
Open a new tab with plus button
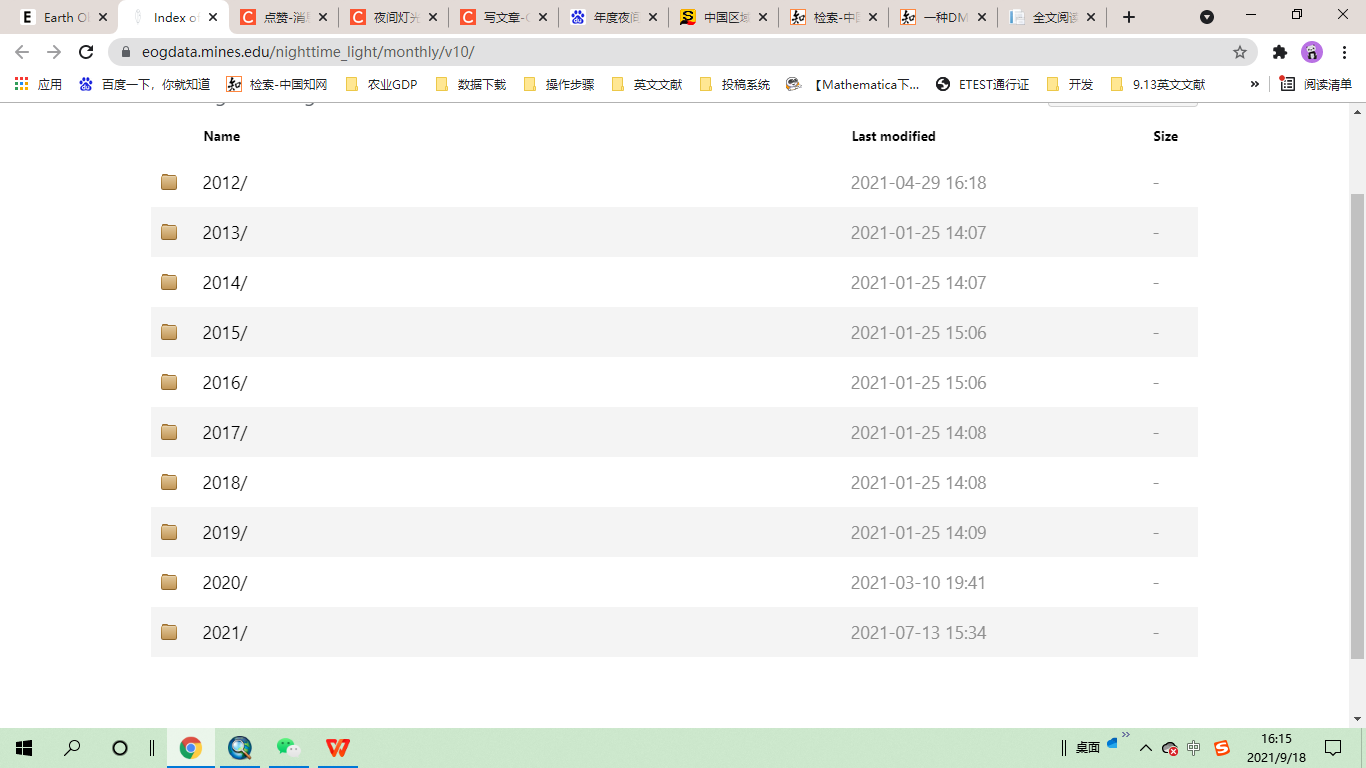click(1129, 17)
